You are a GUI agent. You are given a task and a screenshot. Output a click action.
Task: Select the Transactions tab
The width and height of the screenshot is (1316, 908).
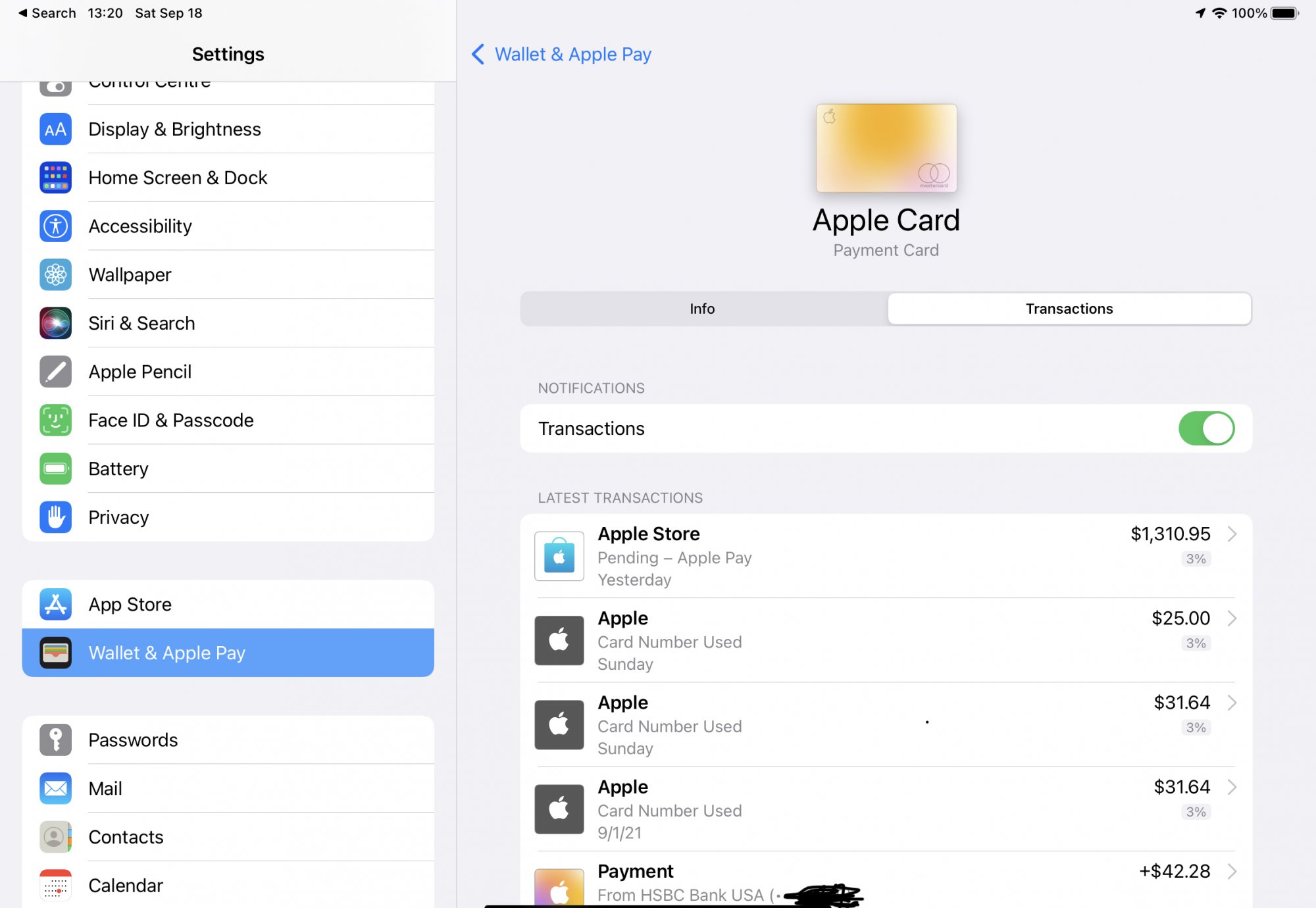click(x=1069, y=309)
